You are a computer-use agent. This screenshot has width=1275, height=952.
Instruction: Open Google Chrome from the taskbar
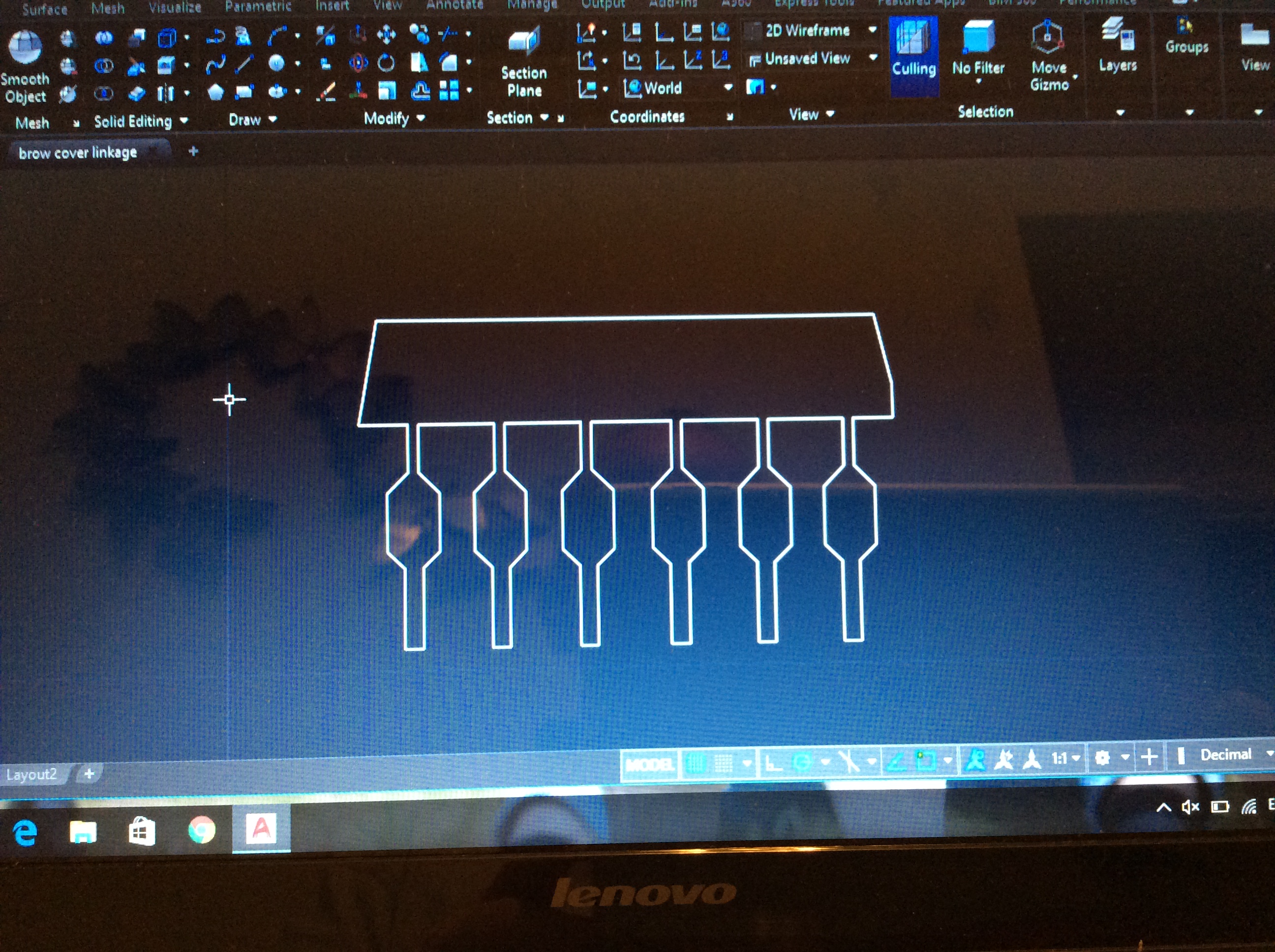pyautogui.click(x=202, y=830)
